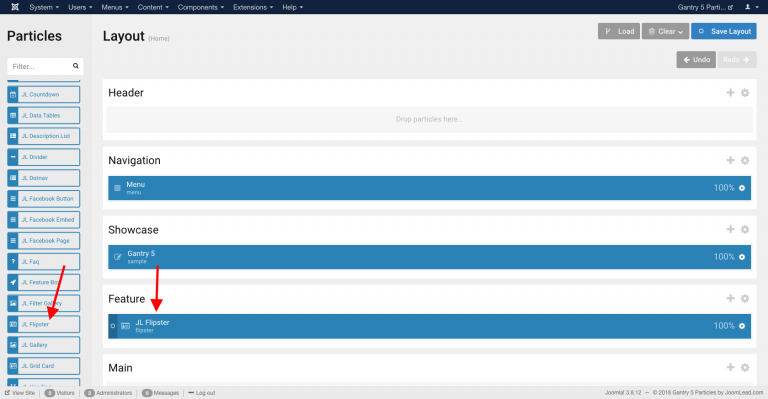Image resolution: width=768 pixels, height=399 pixels.
Task: Open Showcase section settings gear
Action: [x=744, y=230]
